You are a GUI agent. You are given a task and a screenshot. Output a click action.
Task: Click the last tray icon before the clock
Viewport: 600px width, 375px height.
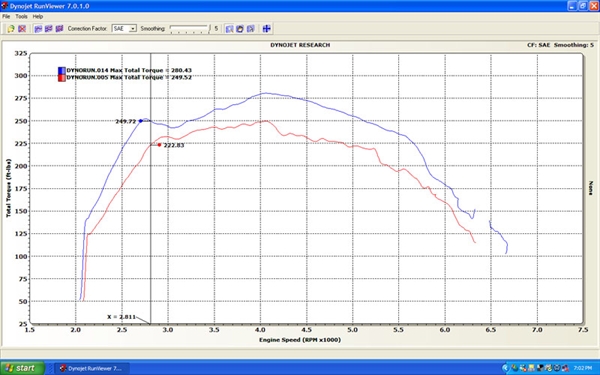tap(566, 368)
